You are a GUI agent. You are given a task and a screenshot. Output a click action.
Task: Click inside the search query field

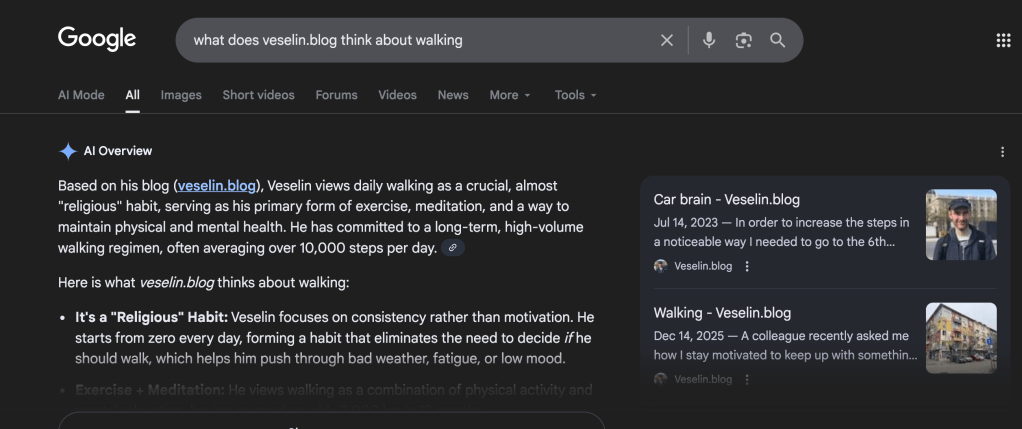point(410,40)
